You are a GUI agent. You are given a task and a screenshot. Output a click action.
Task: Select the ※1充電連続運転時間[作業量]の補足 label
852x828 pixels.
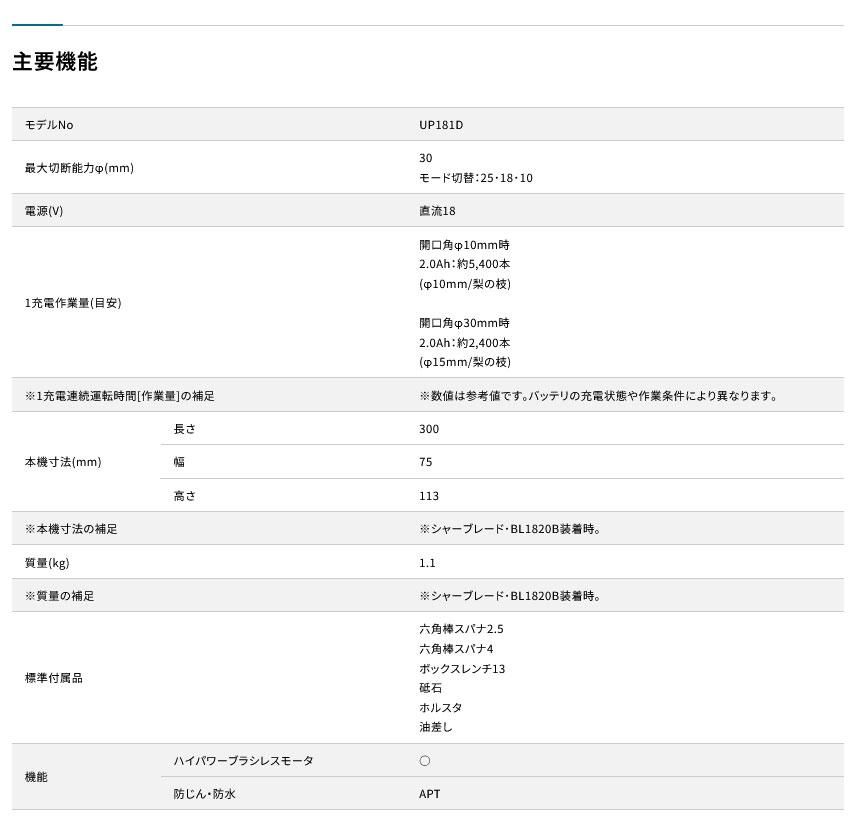coord(120,396)
